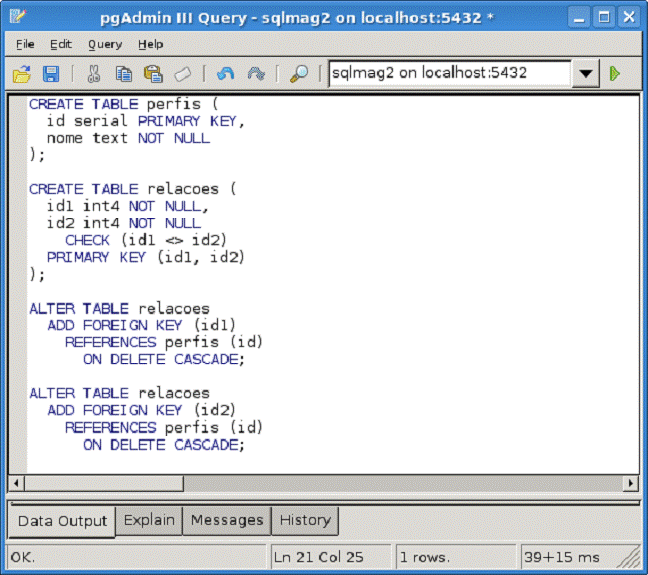Switch to the Messages tab
The image size is (648, 575).
227,520
